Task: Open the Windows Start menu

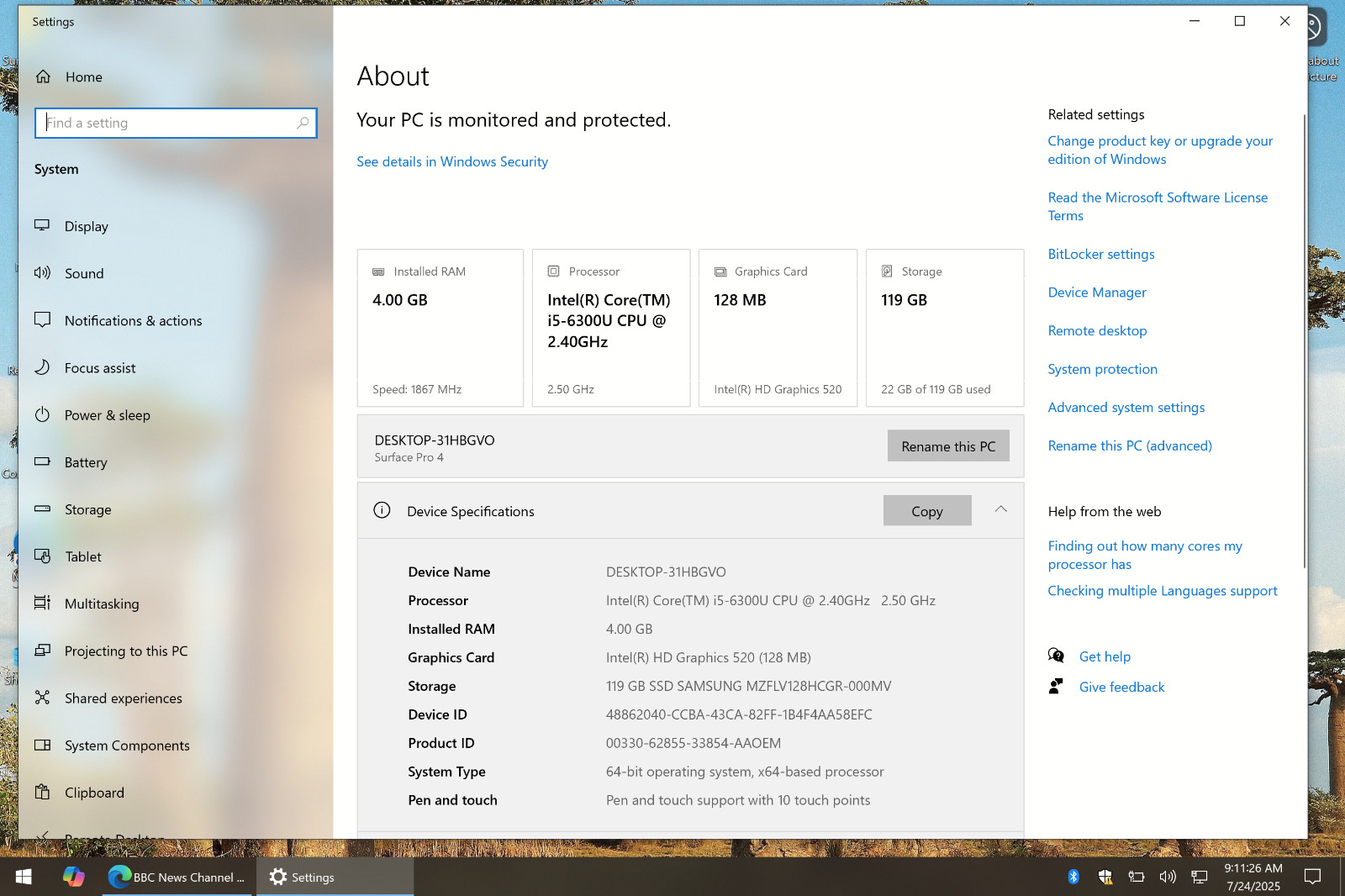Action: 24,877
